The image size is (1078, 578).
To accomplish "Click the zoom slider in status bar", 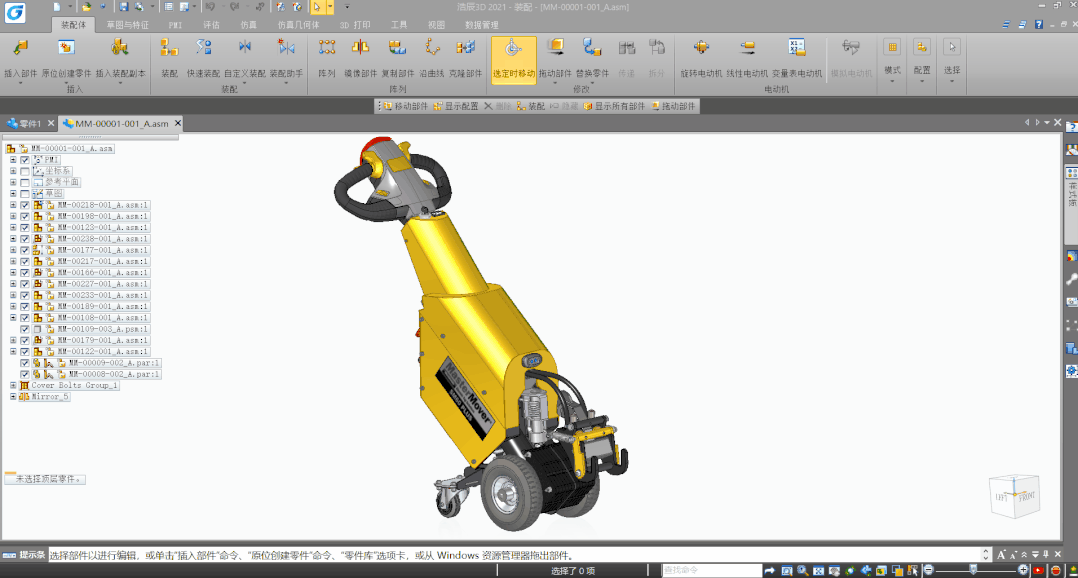I will pyautogui.click(x=972, y=570).
